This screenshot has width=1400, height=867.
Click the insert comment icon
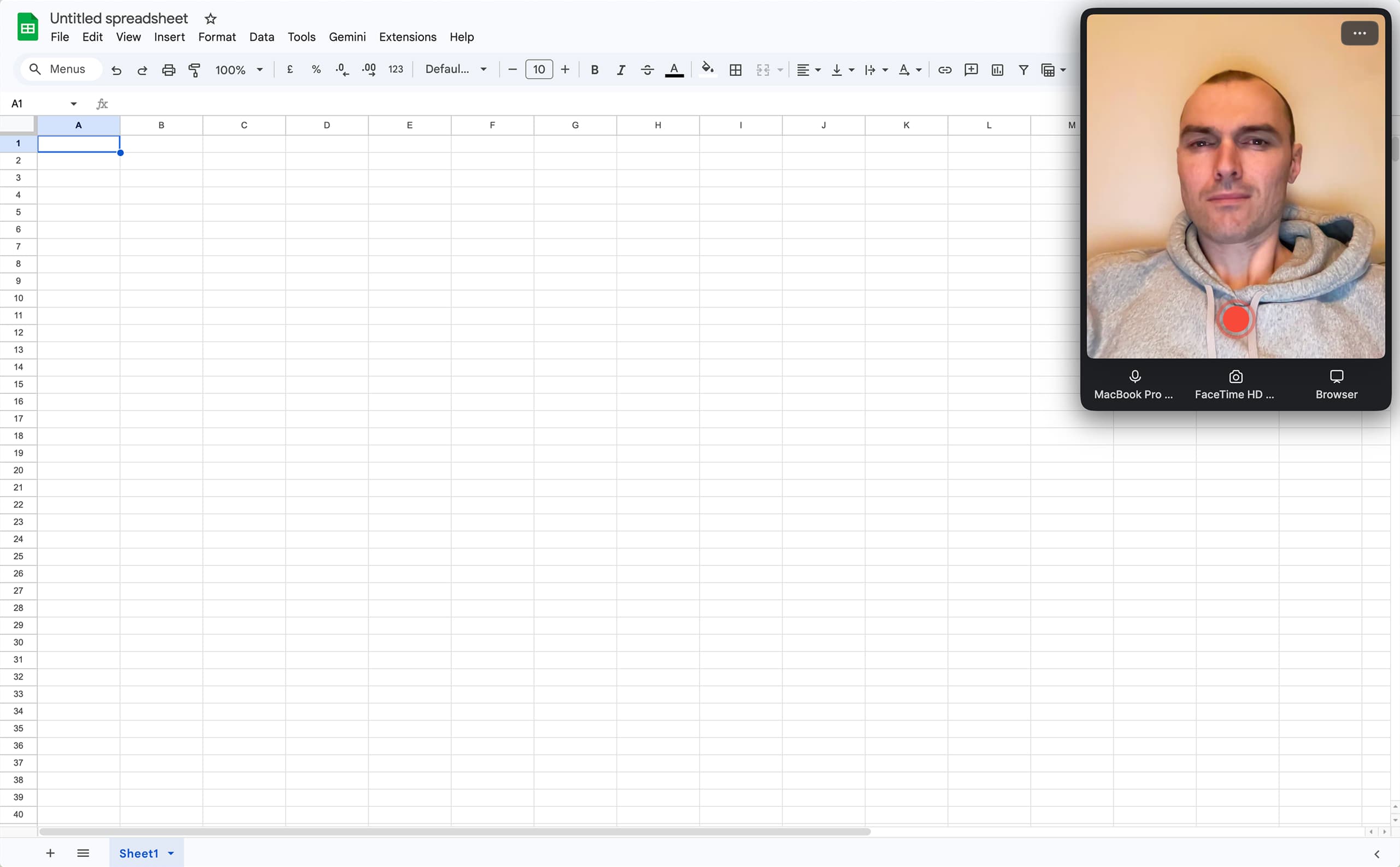(971, 70)
